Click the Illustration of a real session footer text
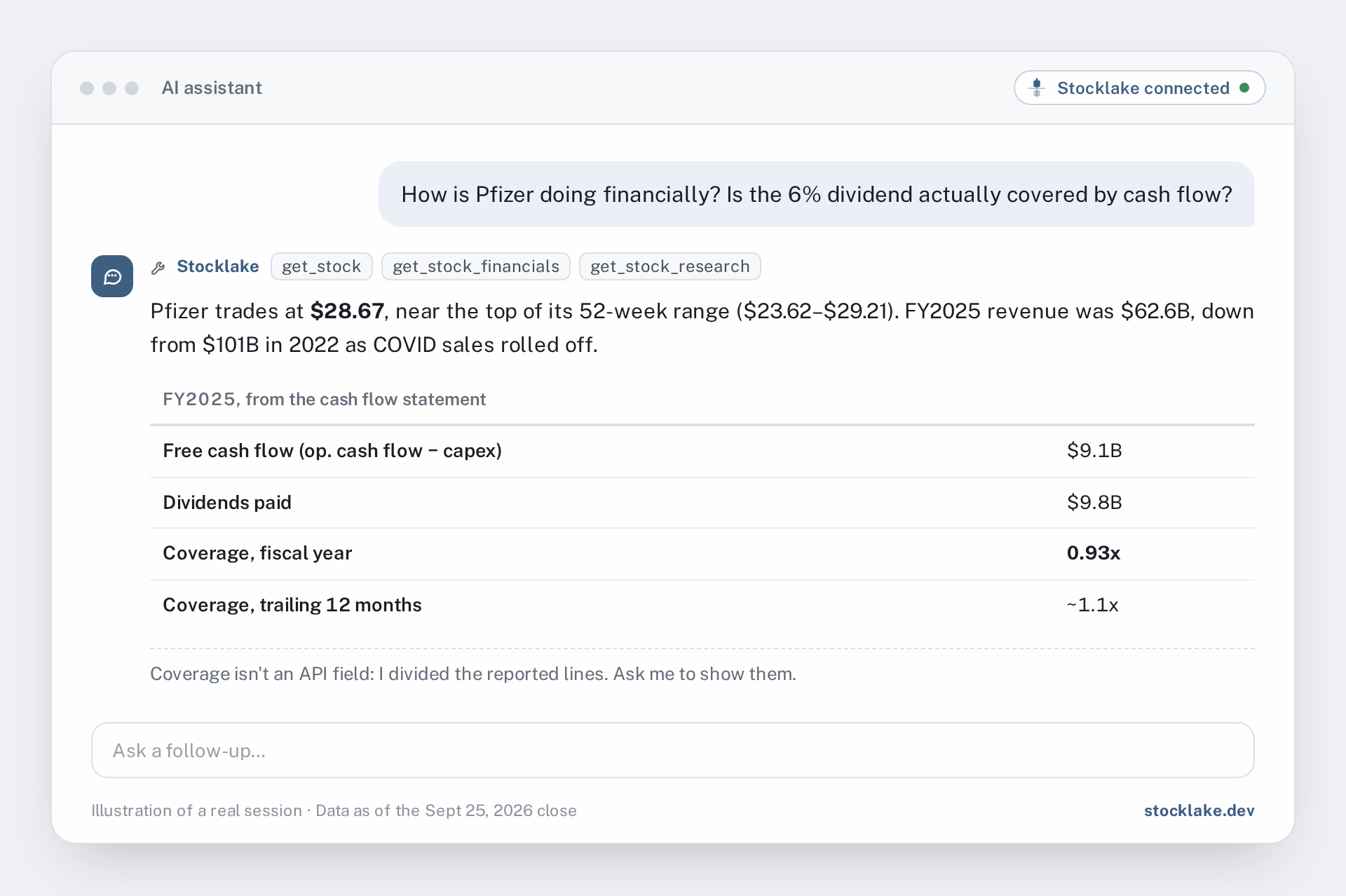 tap(334, 810)
